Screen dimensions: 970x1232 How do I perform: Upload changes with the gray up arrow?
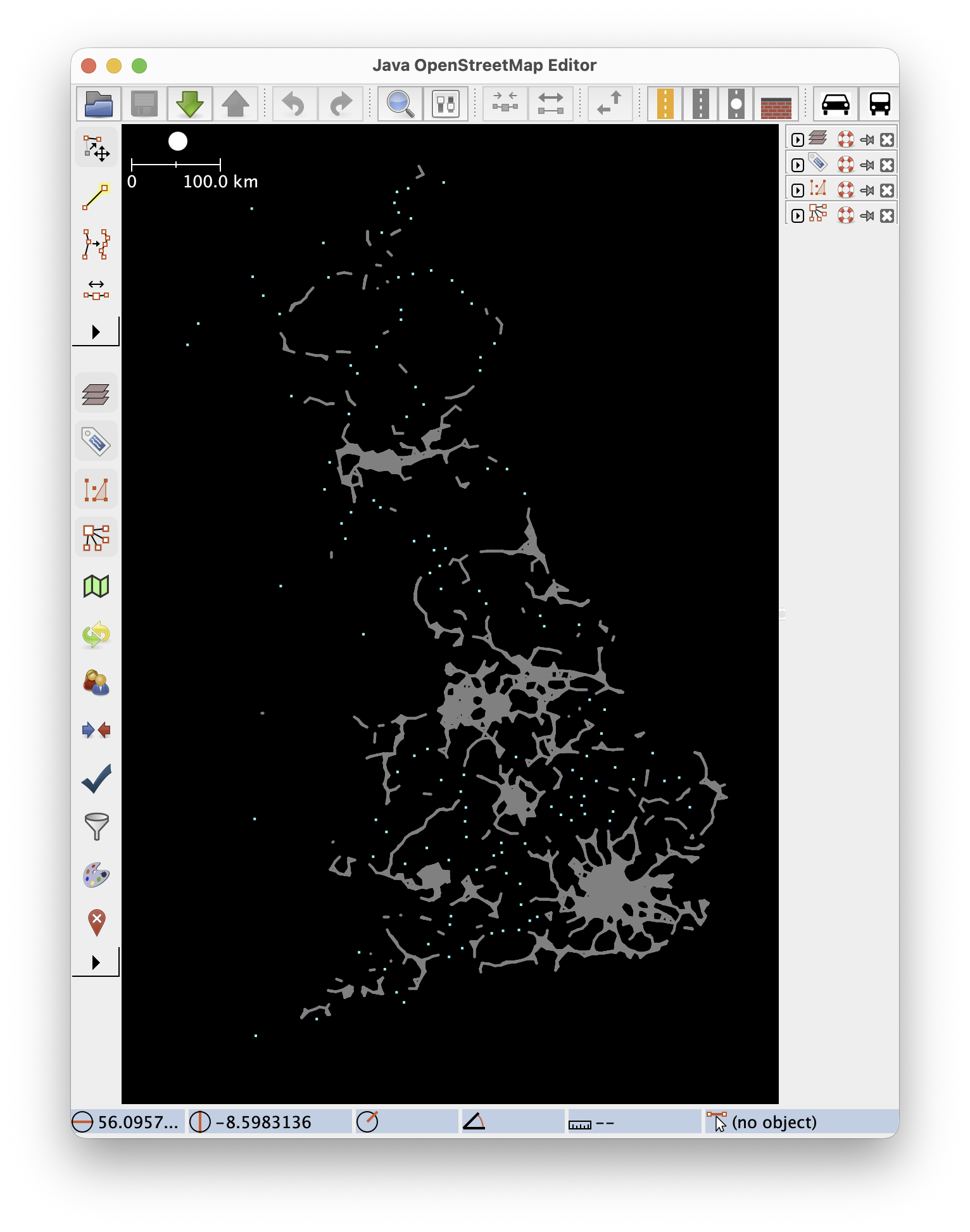point(236,104)
